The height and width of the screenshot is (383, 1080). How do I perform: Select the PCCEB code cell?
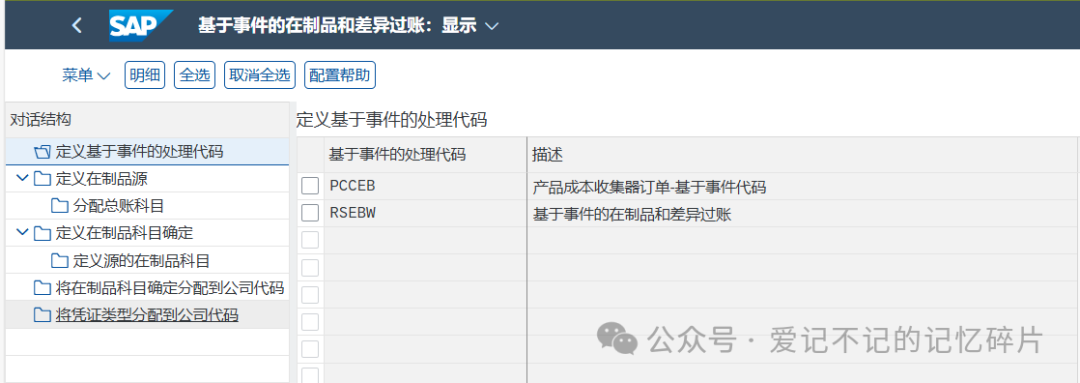tap(426, 186)
